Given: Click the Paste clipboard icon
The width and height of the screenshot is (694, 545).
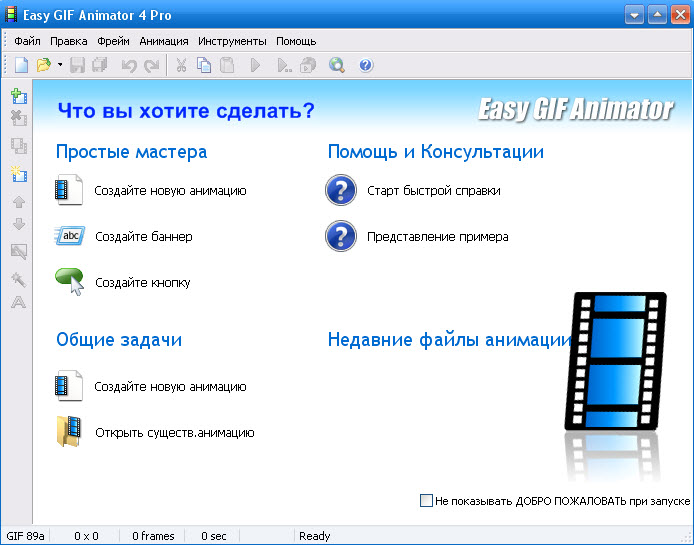Looking at the screenshot, I should click(227, 66).
